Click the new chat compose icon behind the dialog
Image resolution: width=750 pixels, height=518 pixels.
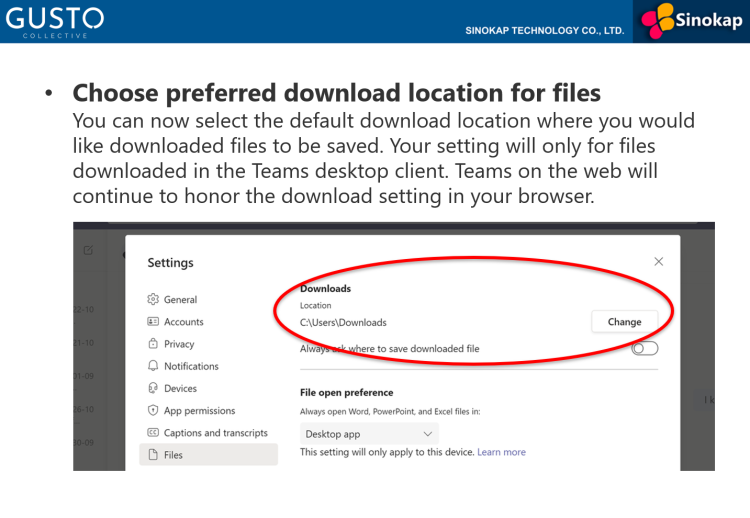88,250
